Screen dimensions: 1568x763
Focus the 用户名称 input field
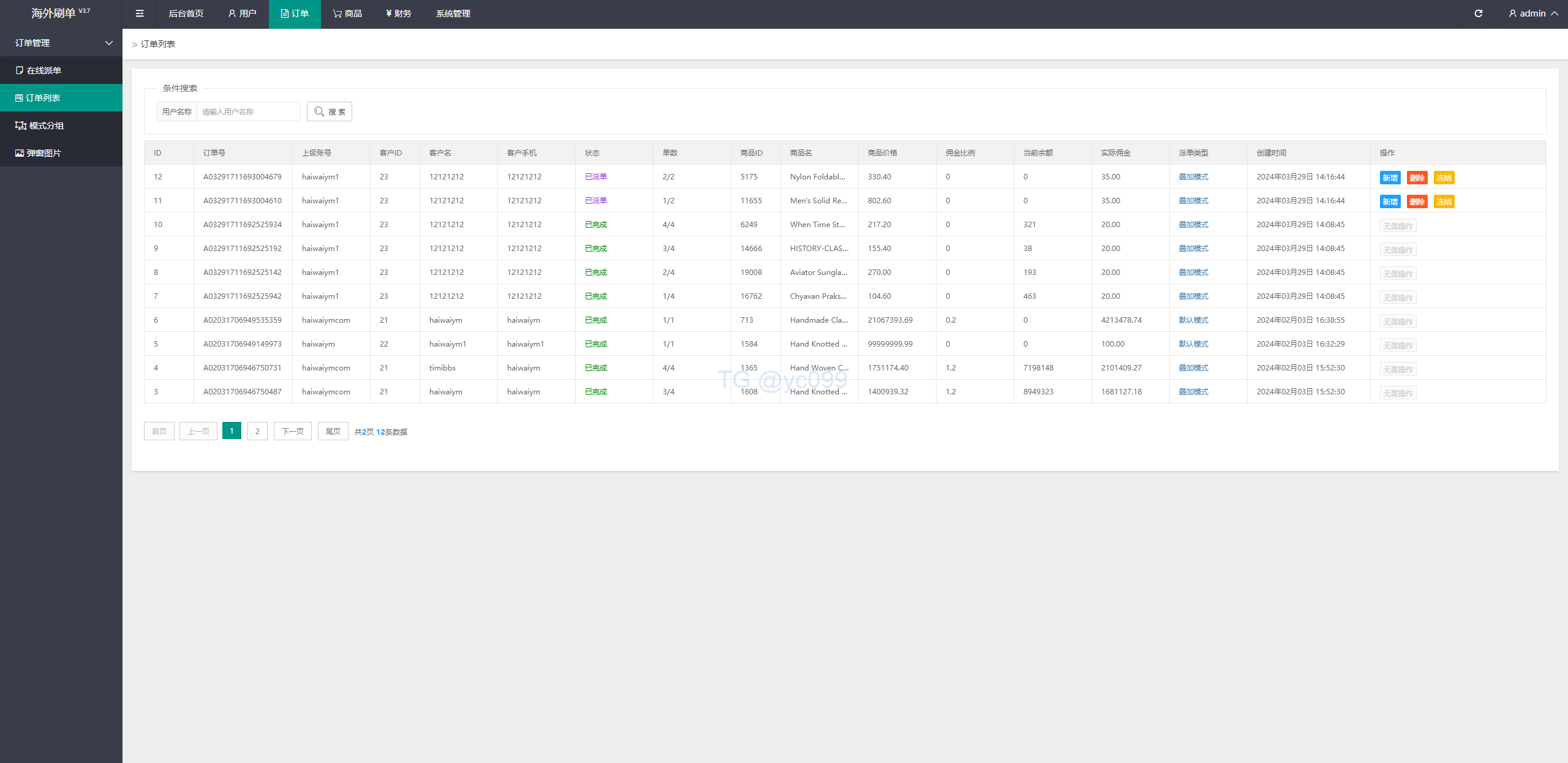click(x=248, y=111)
